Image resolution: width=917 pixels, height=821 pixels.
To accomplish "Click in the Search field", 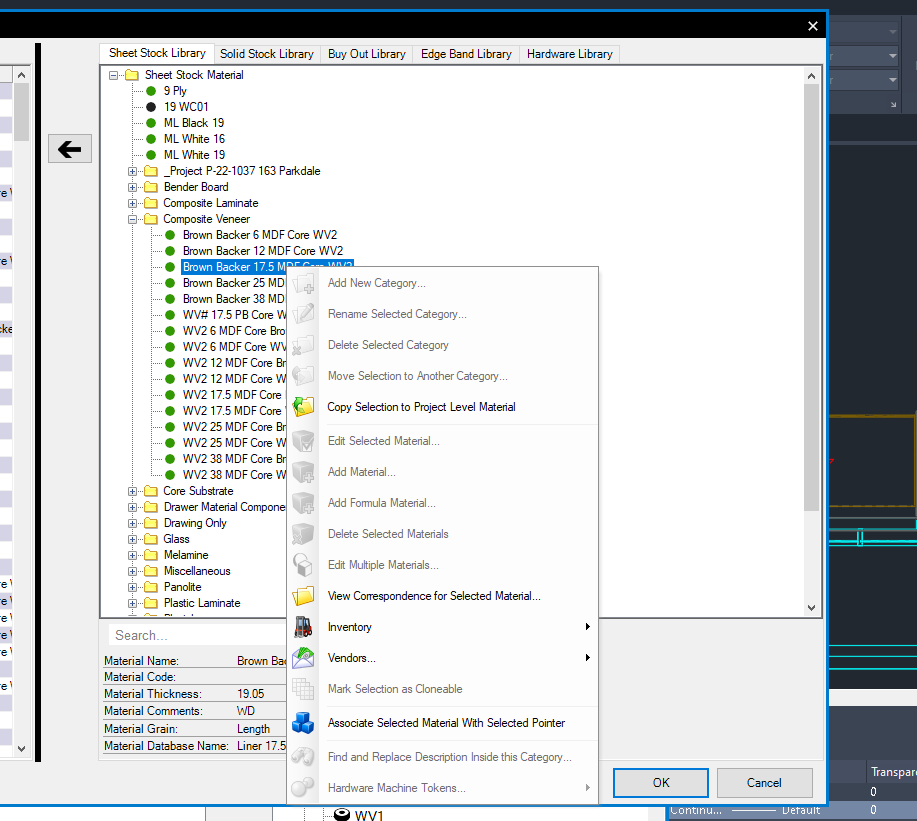I will pos(198,635).
